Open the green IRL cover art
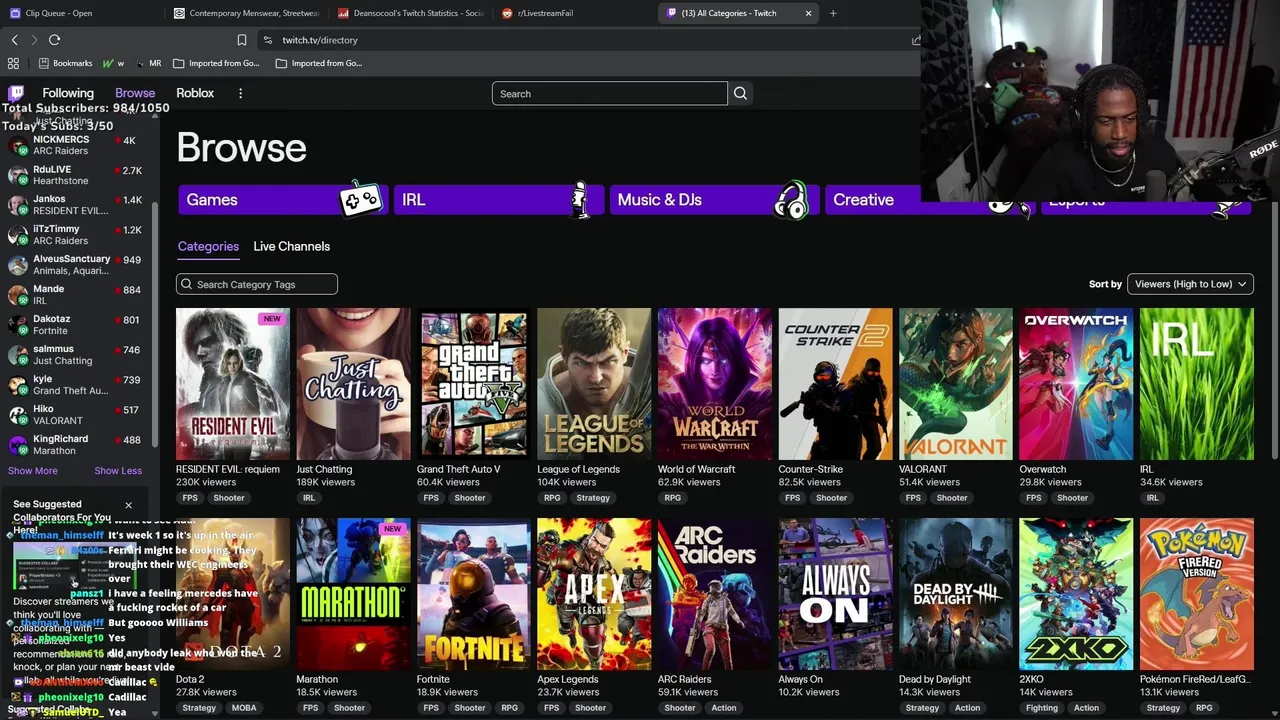1280x720 pixels. click(1197, 384)
